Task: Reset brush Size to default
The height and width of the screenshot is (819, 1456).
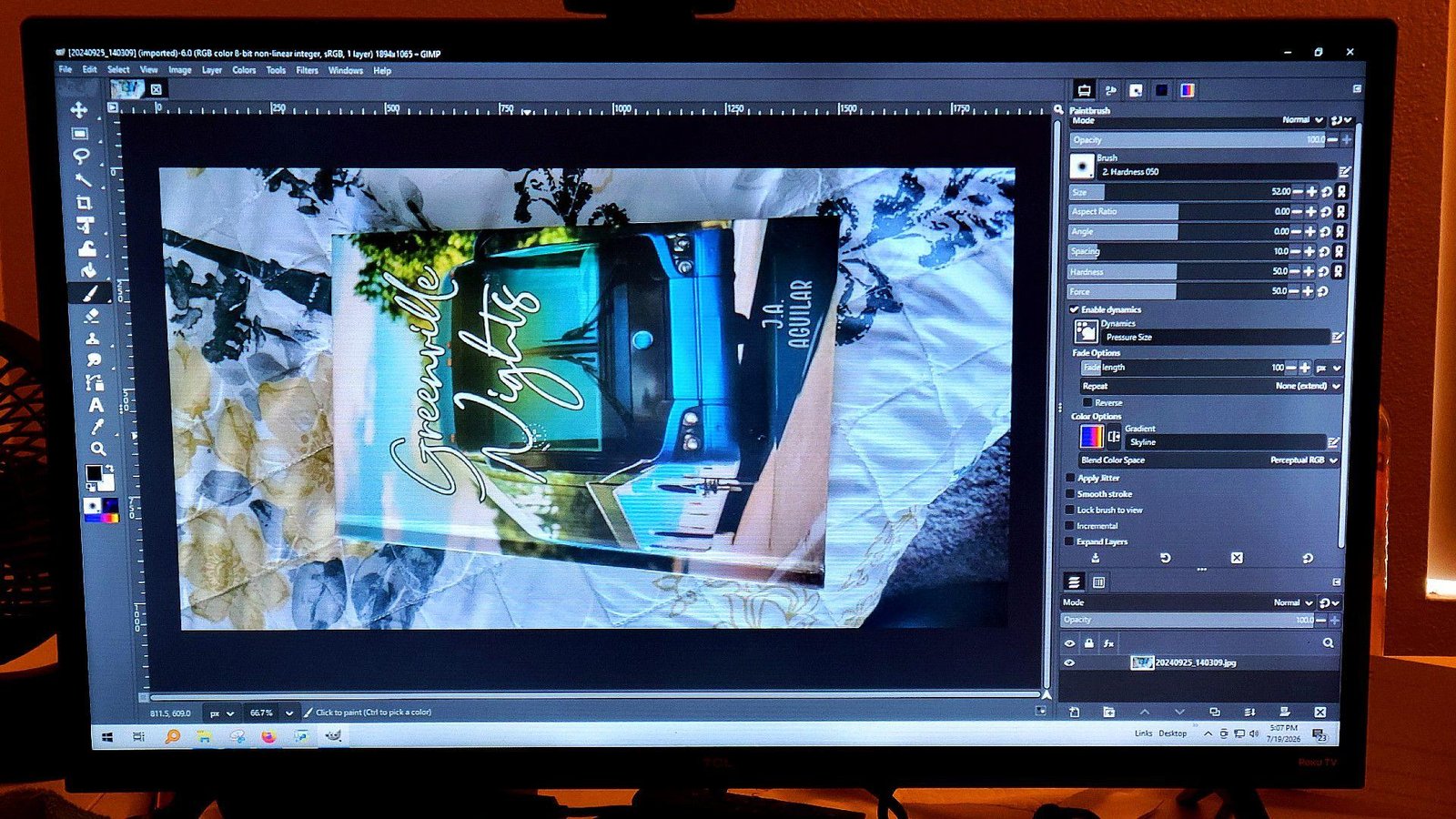Action: tap(1327, 192)
